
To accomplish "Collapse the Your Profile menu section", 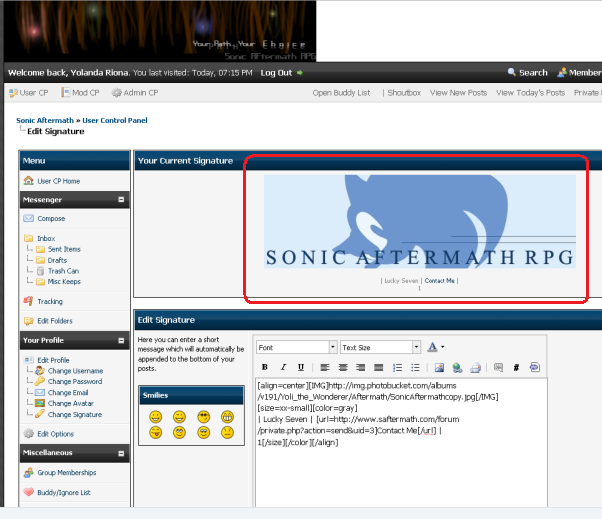I will point(121,340).
